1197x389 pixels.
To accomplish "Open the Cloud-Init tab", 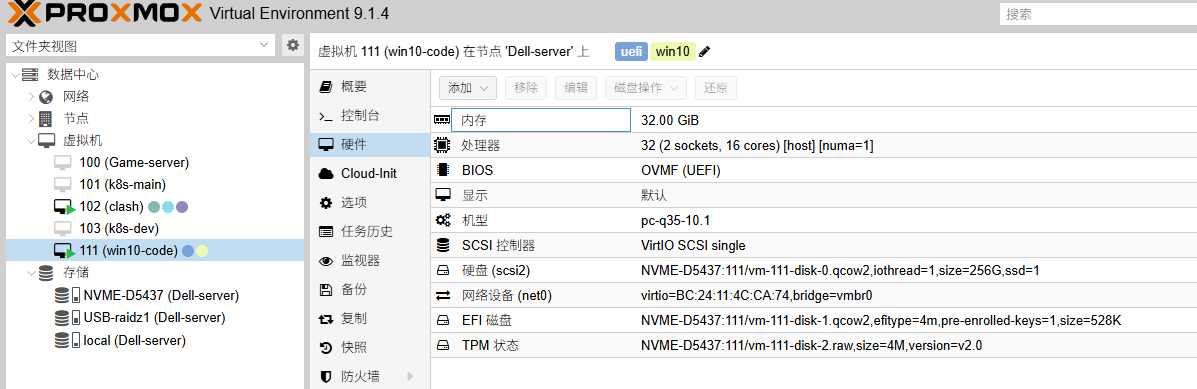I will (x=370, y=174).
